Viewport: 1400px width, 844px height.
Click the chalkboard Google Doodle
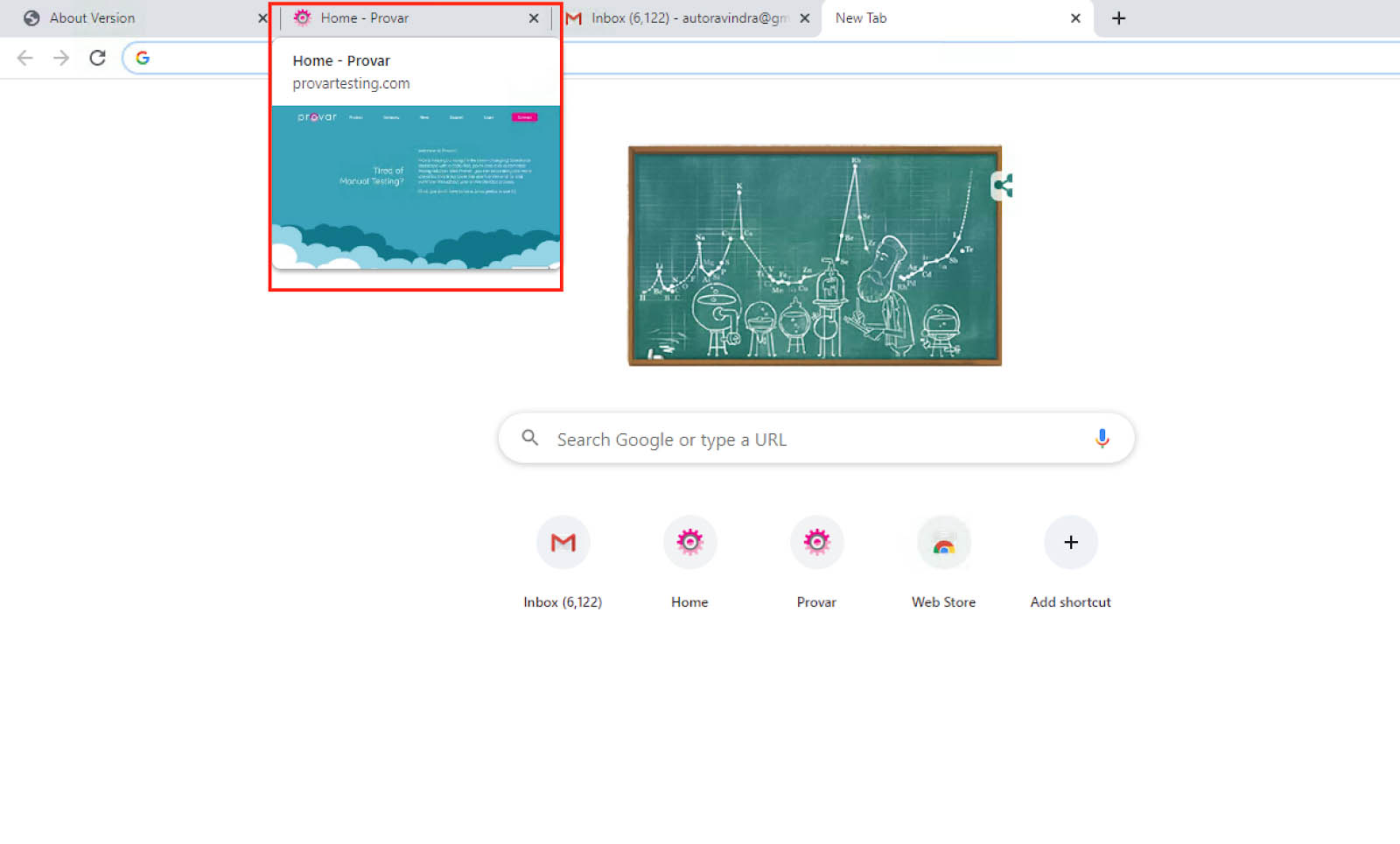click(815, 256)
